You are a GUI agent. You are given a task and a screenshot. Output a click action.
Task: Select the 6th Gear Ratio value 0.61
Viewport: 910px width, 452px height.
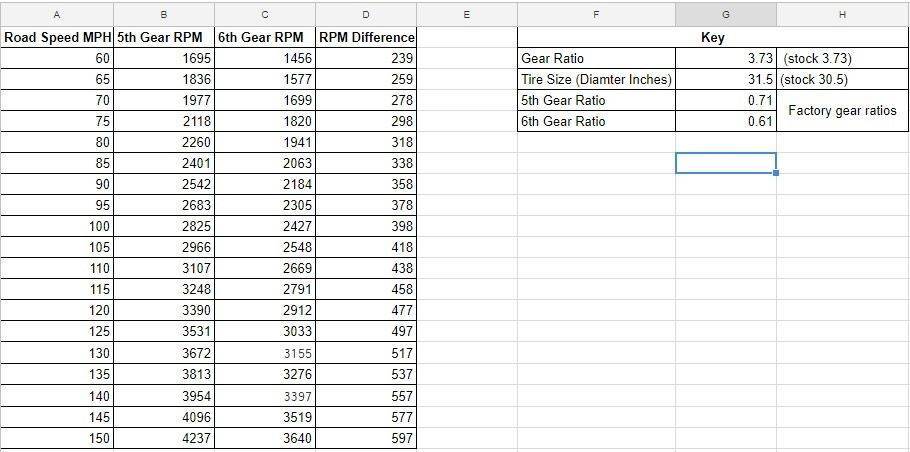(726, 121)
